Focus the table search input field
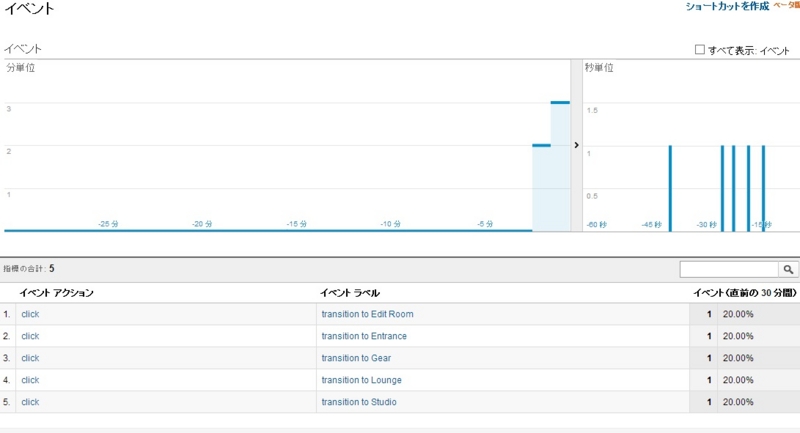This screenshot has width=800, height=433. coord(729,269)
